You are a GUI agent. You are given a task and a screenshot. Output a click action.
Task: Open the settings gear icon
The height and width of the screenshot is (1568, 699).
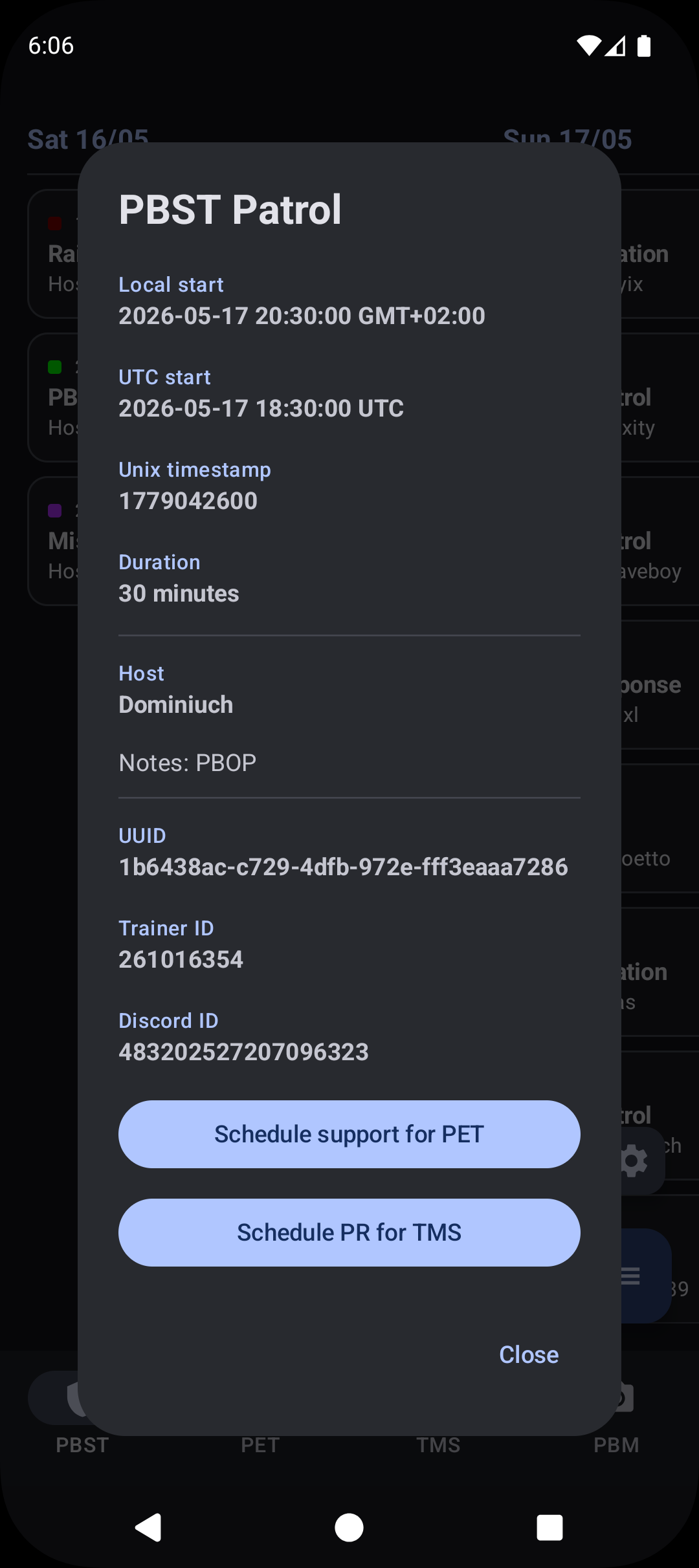coord(635,1161)
